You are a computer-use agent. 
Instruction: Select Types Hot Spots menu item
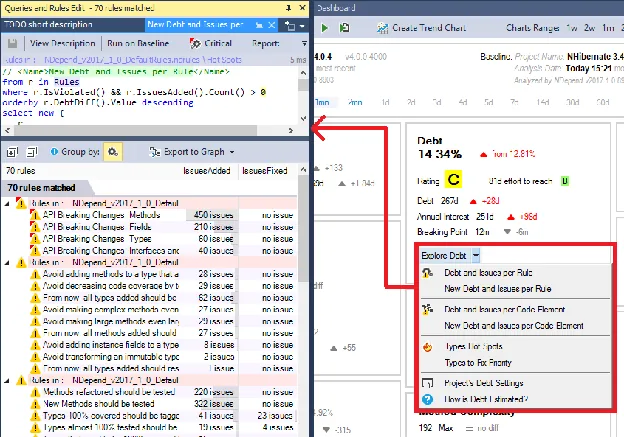coord(473,347)
